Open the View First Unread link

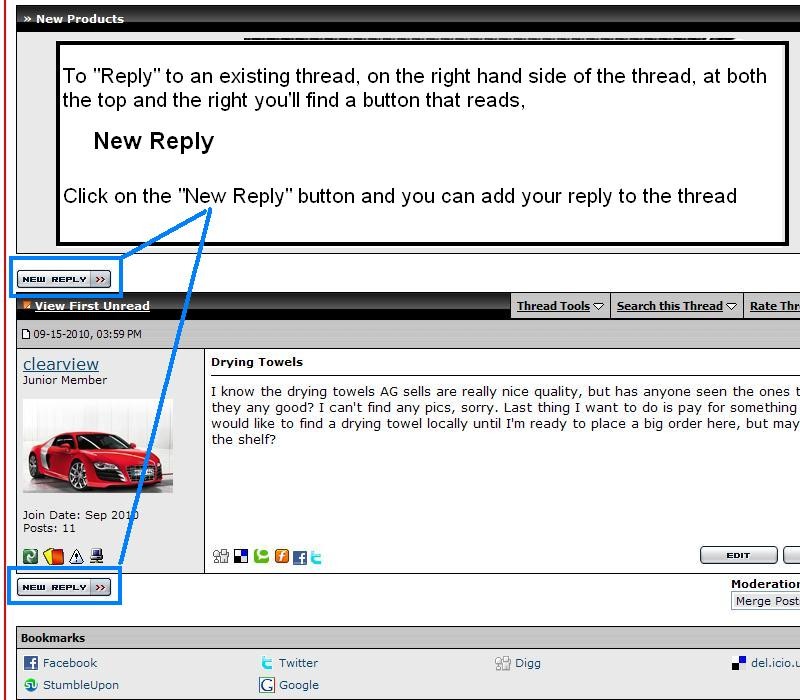(x=92, y=306)
